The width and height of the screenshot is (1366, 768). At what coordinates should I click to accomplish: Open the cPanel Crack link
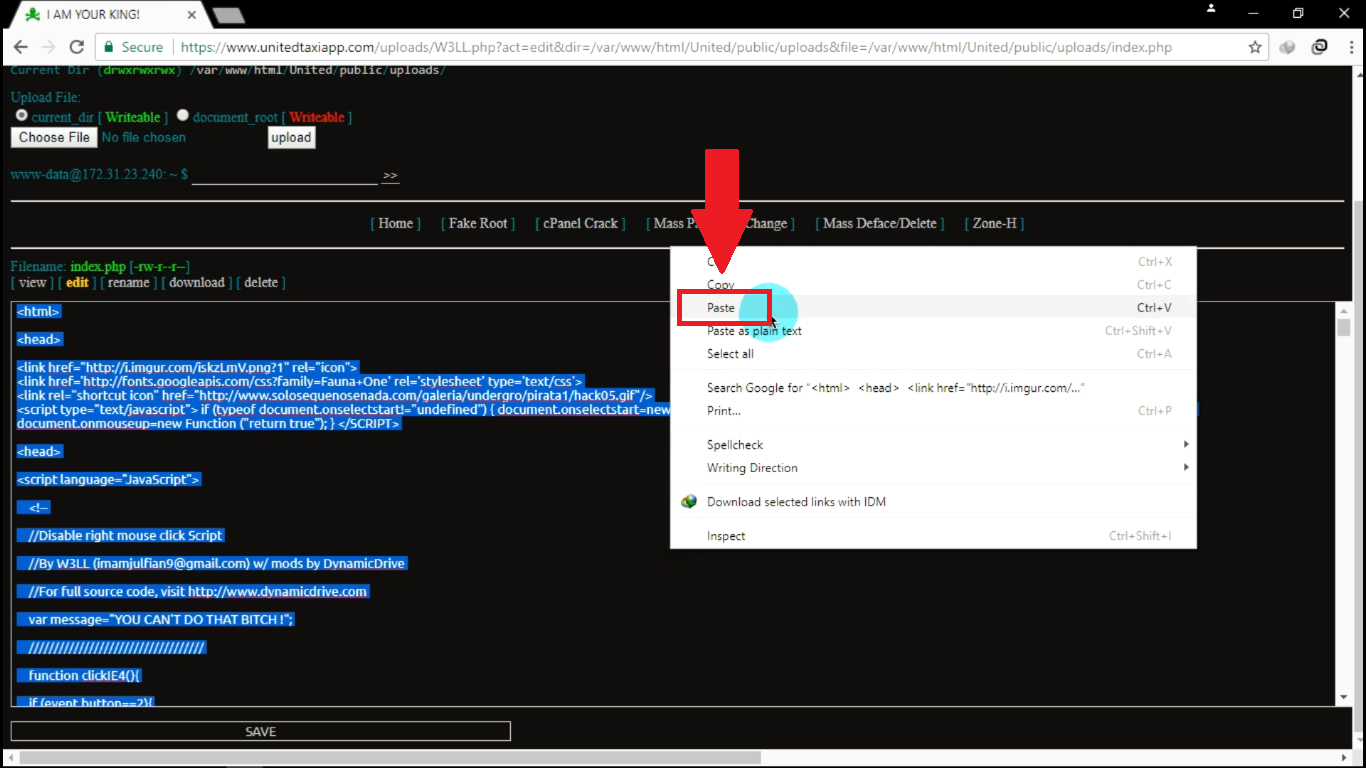(x=580, y=223)
